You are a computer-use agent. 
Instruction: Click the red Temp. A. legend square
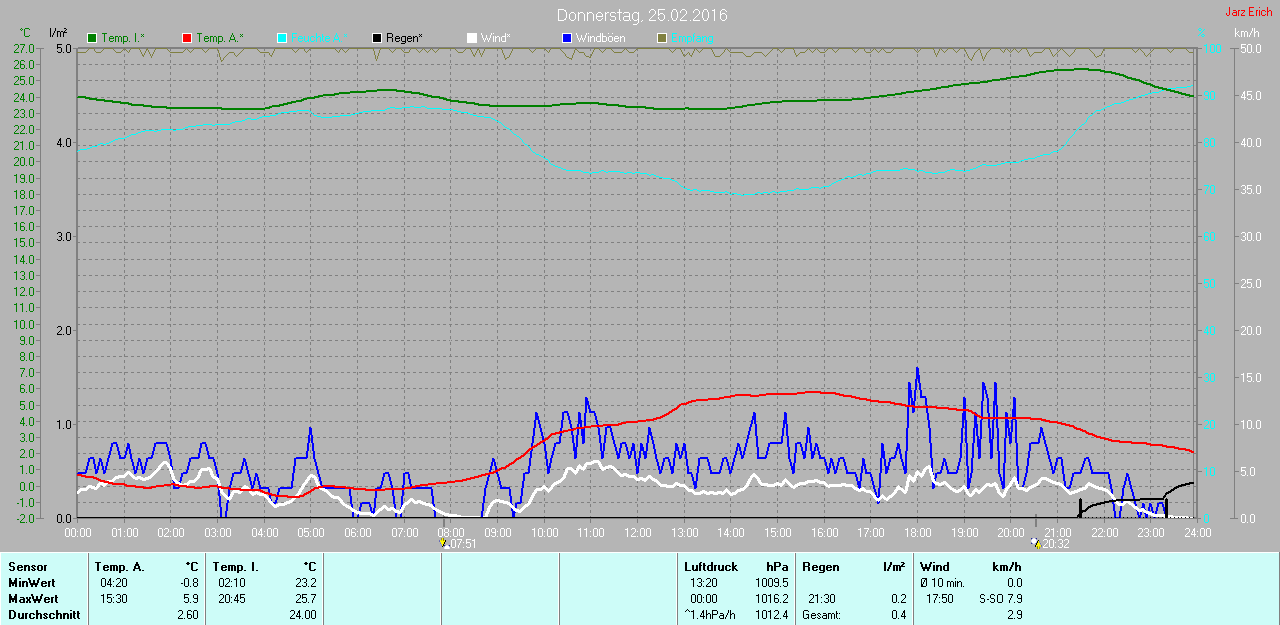[x=187, y=38]
